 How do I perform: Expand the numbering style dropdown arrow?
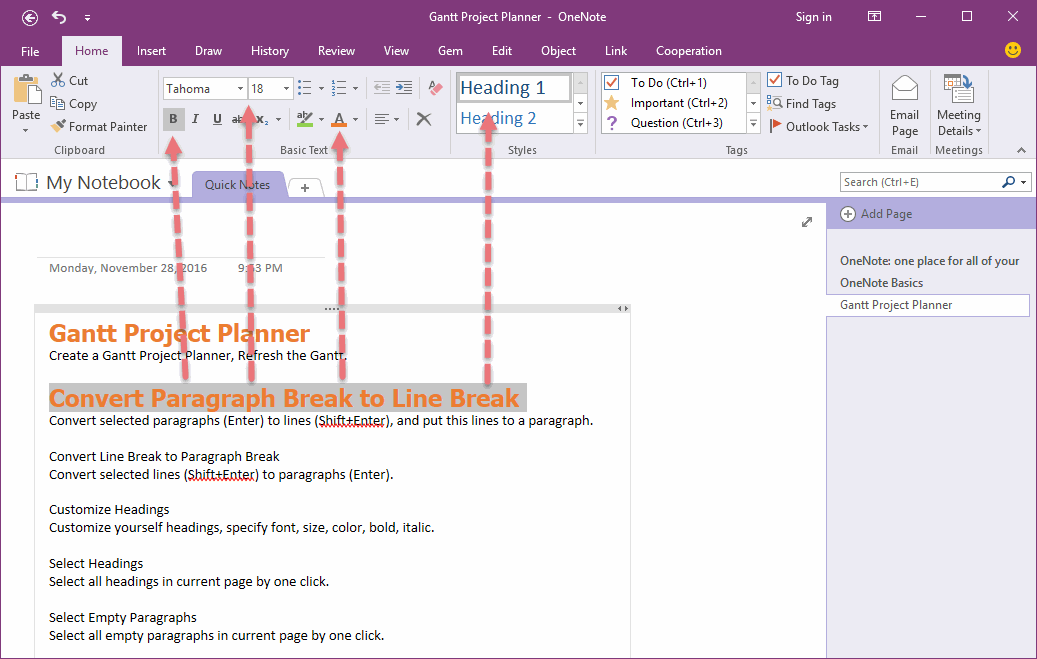356,89
